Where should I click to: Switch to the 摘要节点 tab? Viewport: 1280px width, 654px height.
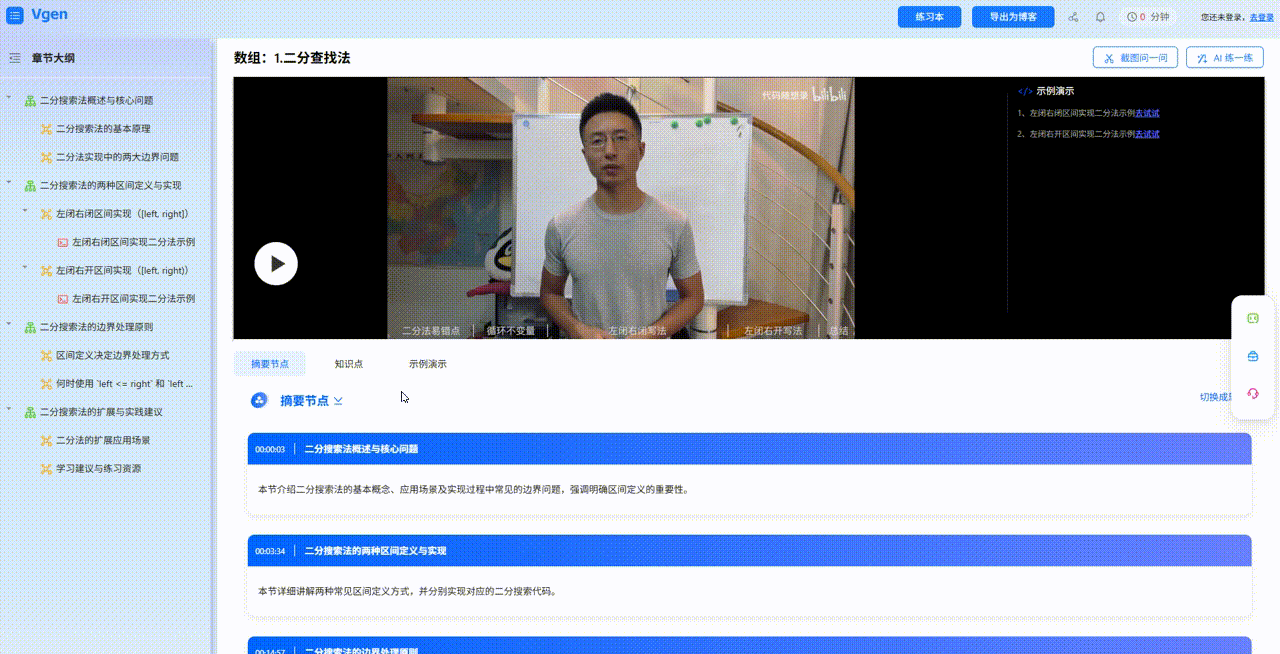pyautogui.click(x=270, y=364)
